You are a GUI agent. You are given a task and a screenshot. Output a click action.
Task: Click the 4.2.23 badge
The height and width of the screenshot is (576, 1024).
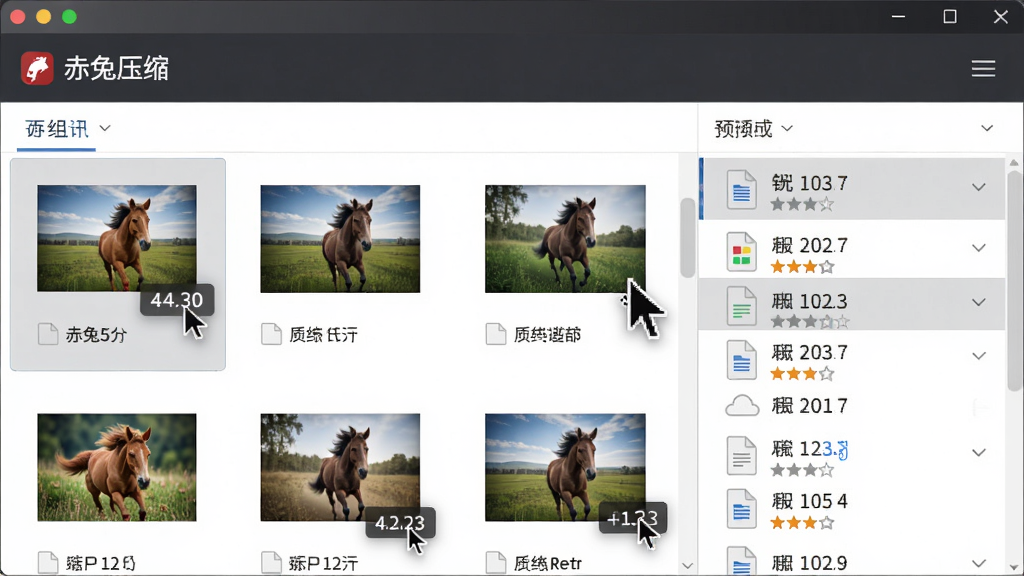(400, 522)
